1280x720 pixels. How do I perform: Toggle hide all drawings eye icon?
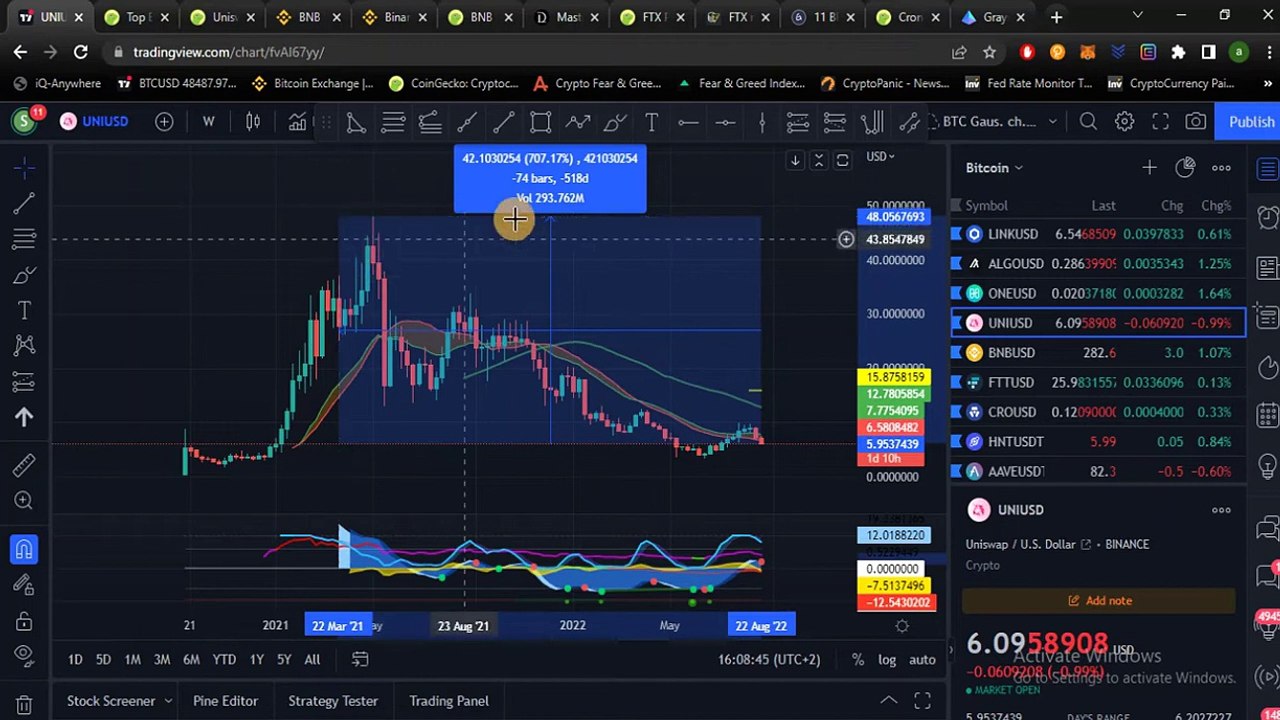click(24, 656)
